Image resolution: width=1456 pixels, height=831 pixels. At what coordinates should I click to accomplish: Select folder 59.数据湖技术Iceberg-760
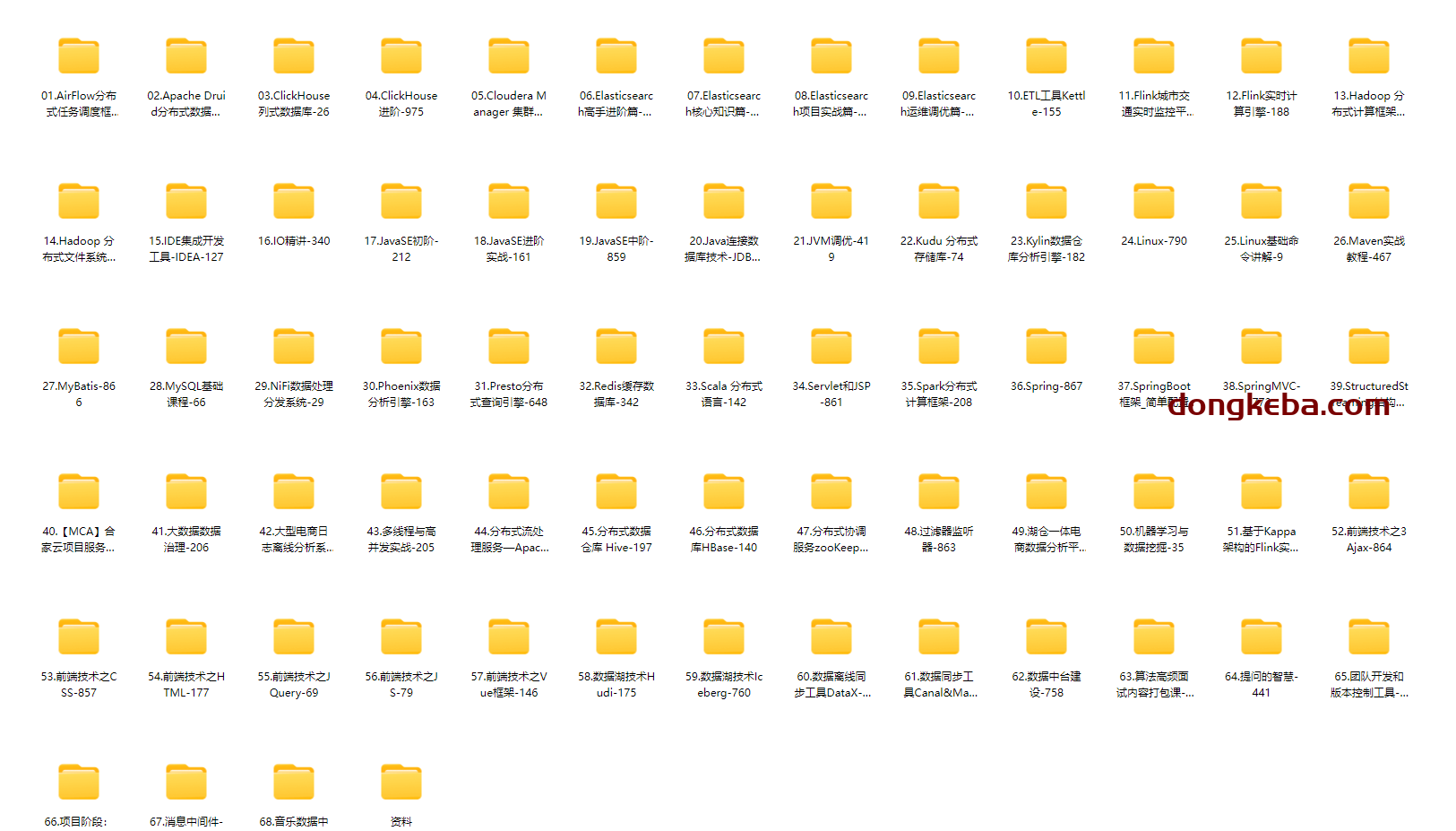tap(724, 636)
